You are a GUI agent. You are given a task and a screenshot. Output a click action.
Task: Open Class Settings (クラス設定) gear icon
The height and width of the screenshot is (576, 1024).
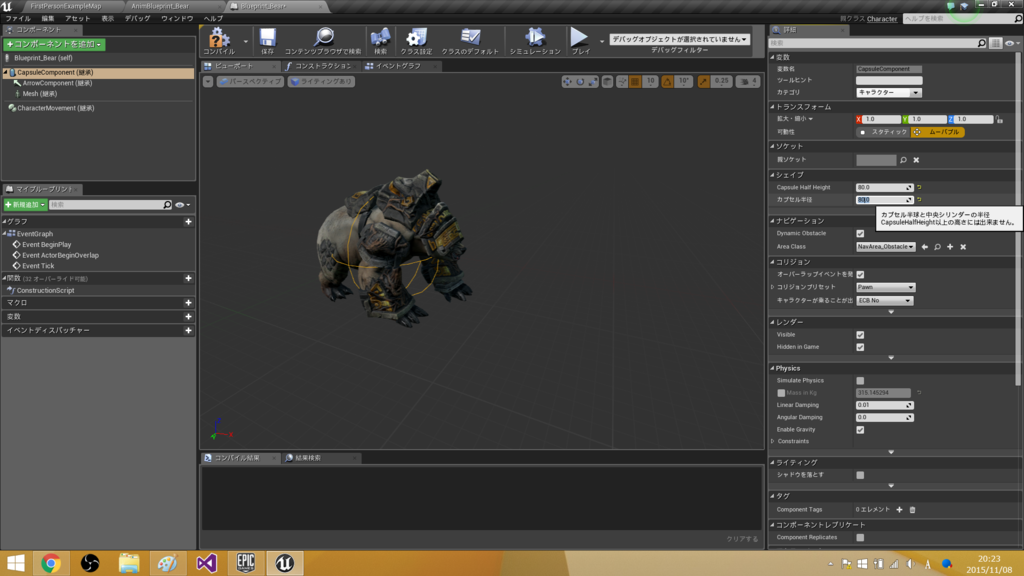click(416, 40)
